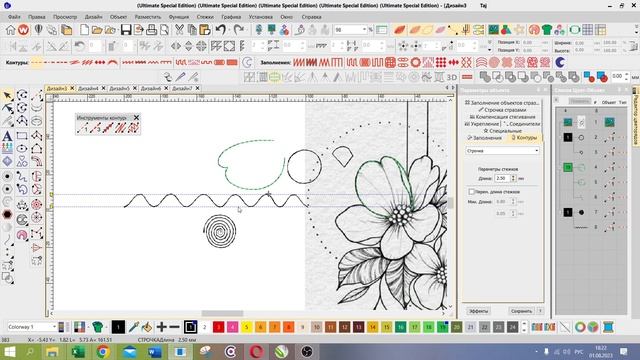The width and height of the screenshot is (640, 360).
Task: Click the green T-shirt product visualizer icon
Action: pos(547,30)
